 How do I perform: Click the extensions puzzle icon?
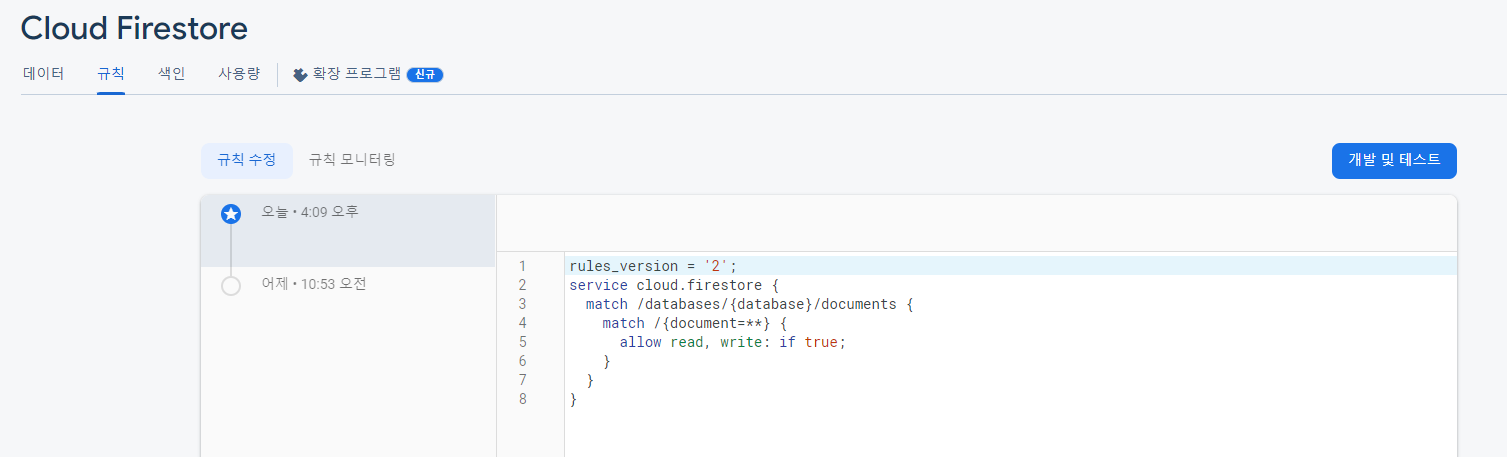pyautogui.click(x=300, y=75)
